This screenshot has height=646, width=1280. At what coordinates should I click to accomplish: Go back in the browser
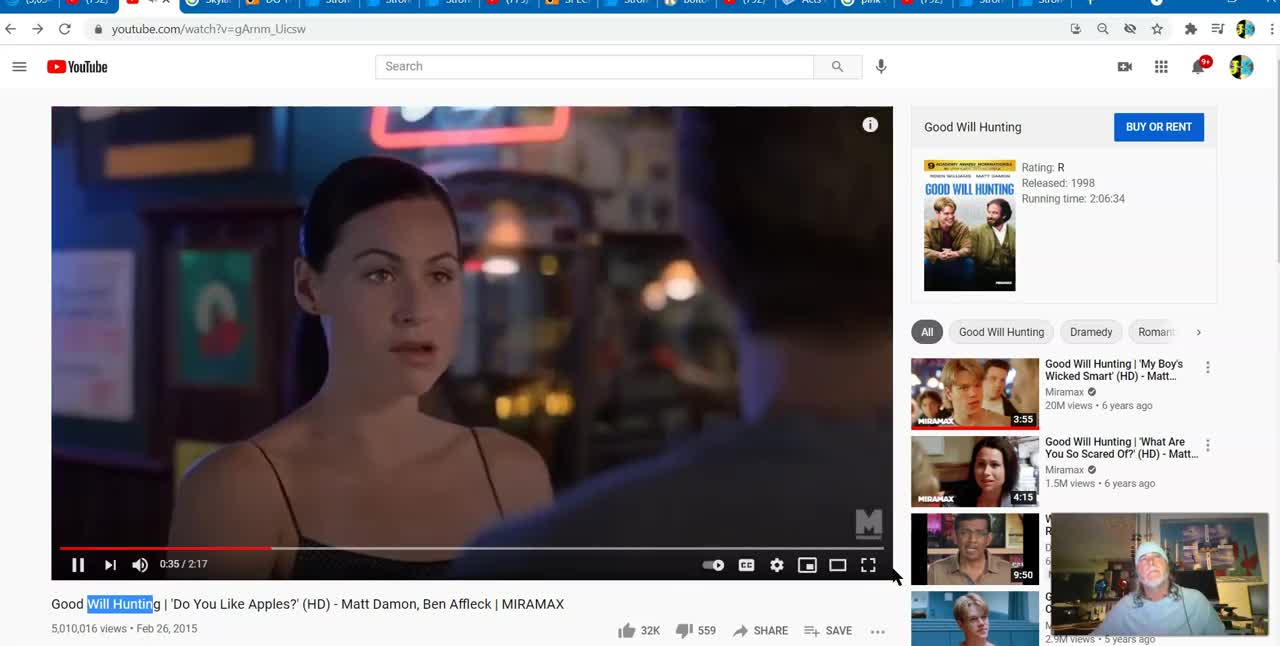pos(11,29)
